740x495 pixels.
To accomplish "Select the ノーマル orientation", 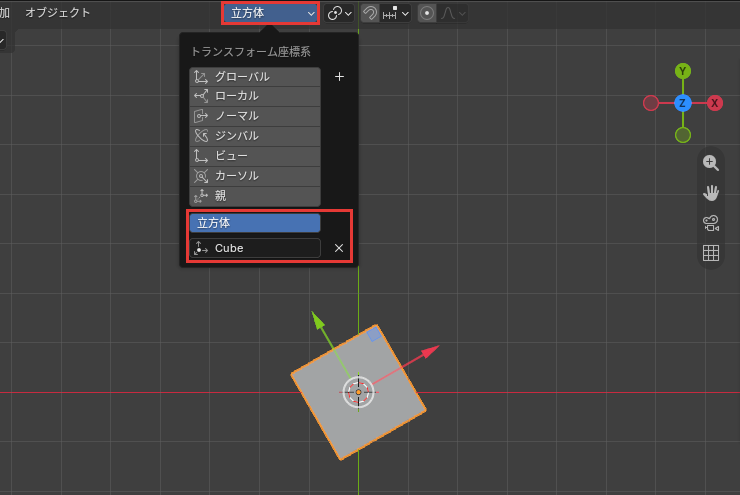I will [255, 116].
